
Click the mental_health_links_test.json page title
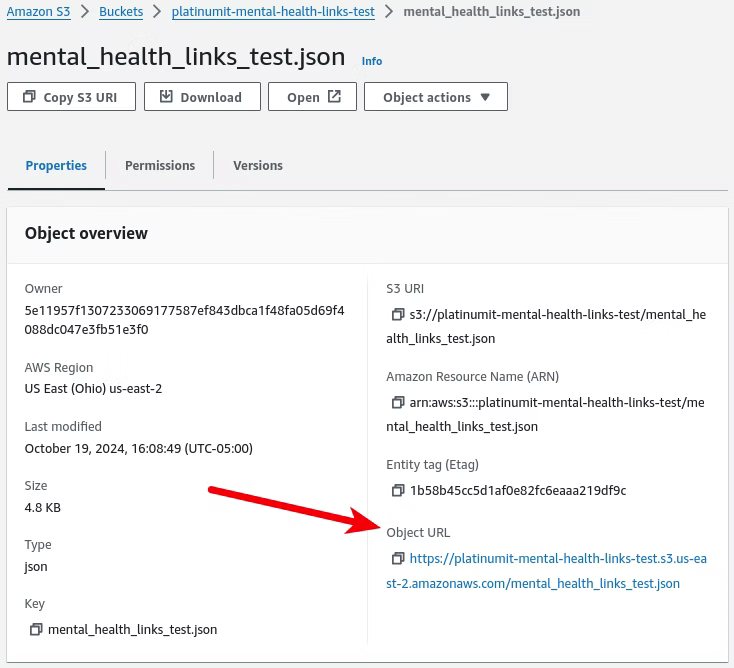176,57
